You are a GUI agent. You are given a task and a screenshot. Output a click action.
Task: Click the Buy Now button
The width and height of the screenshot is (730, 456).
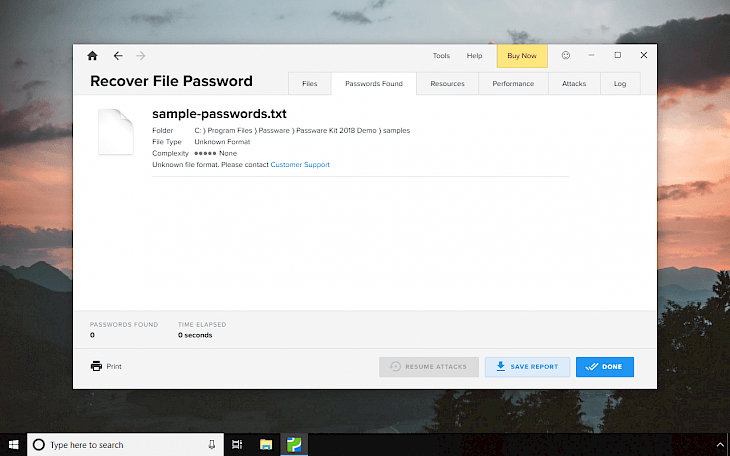[522, 56]
